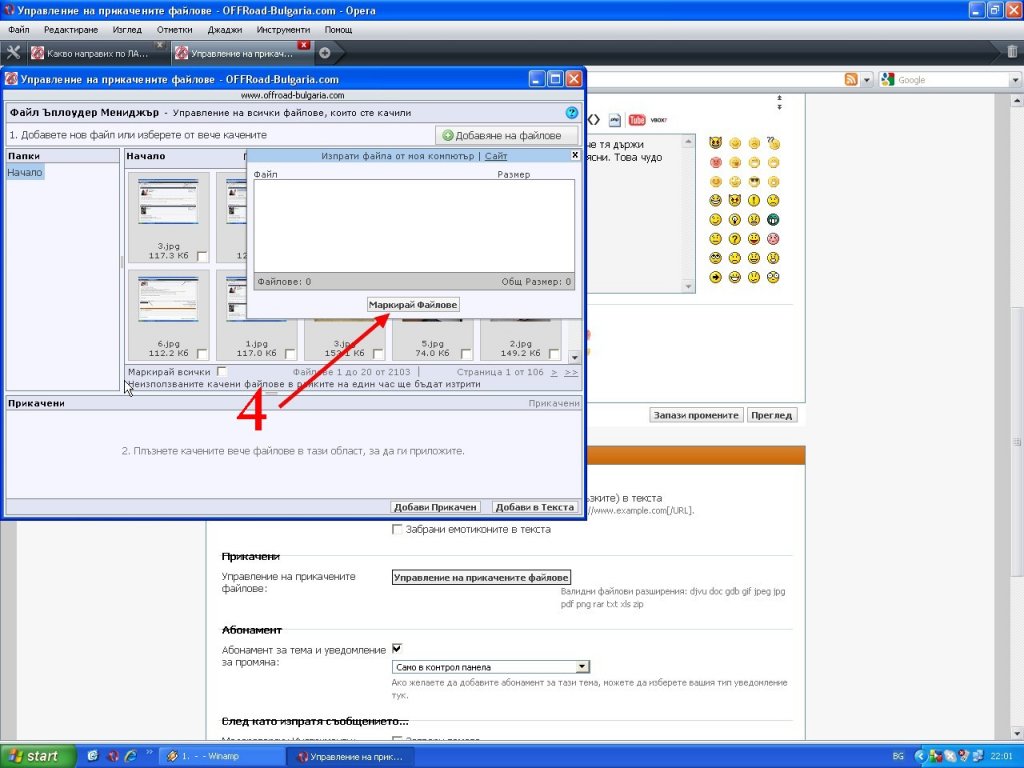The height and width of the screenshot is (768, 1024).
Task: Click the 'Маркирай Файлове' button
Action: click(413, 304)
